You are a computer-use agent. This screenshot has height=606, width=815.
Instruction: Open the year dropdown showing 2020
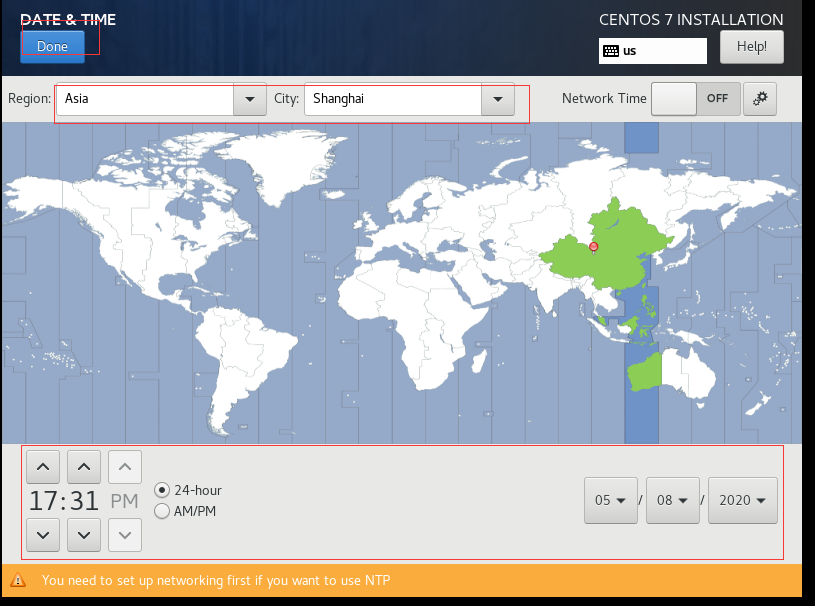click(x=743, y=500)
